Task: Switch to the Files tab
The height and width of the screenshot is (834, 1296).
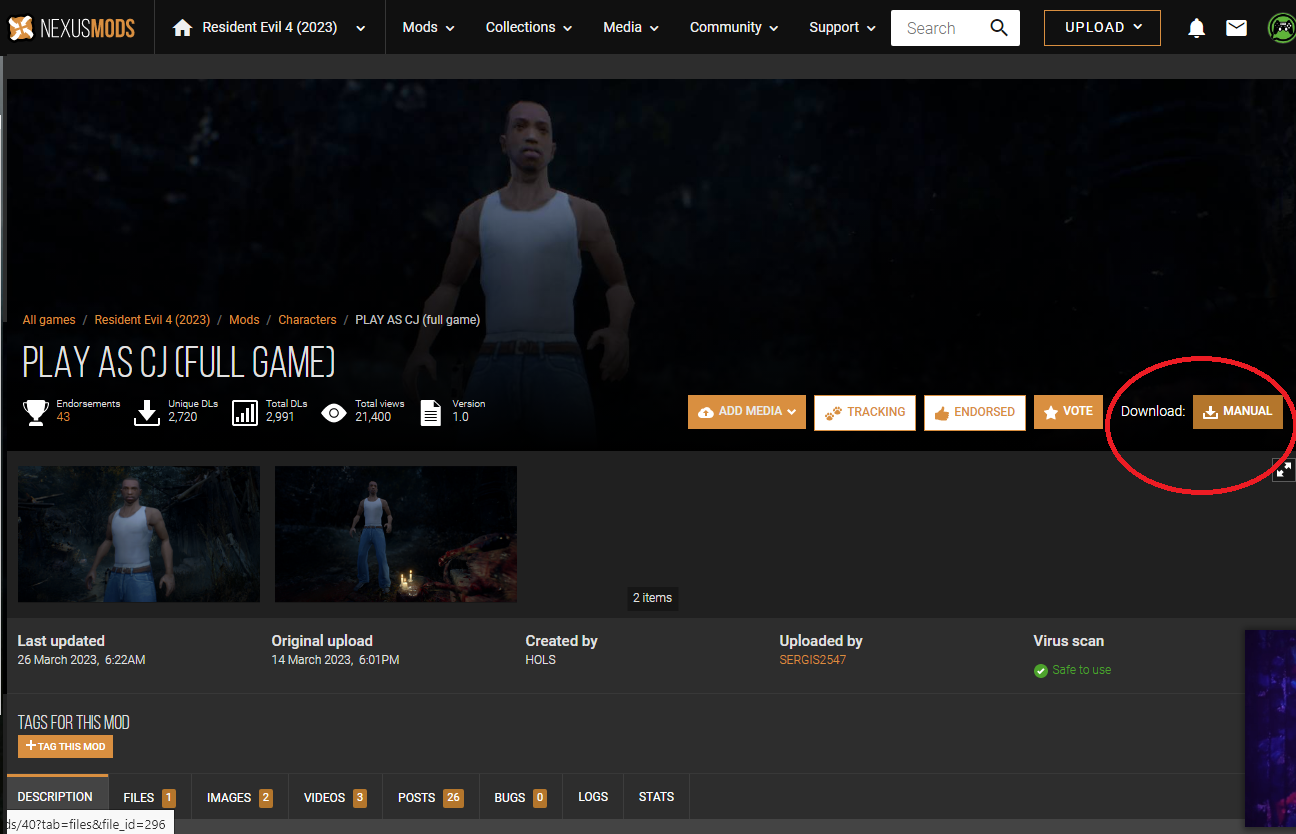Action: [149, 797]
